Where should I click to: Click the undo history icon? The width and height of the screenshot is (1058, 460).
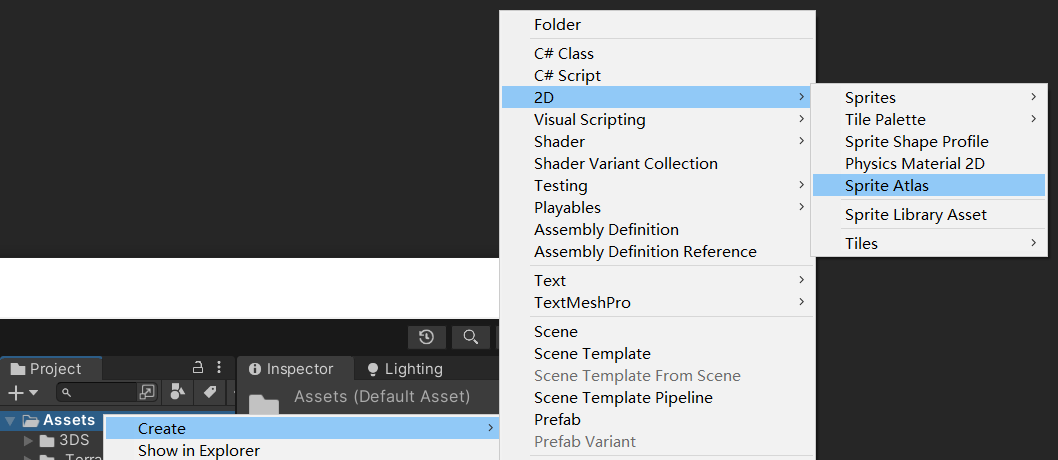[x=427, y=337]
